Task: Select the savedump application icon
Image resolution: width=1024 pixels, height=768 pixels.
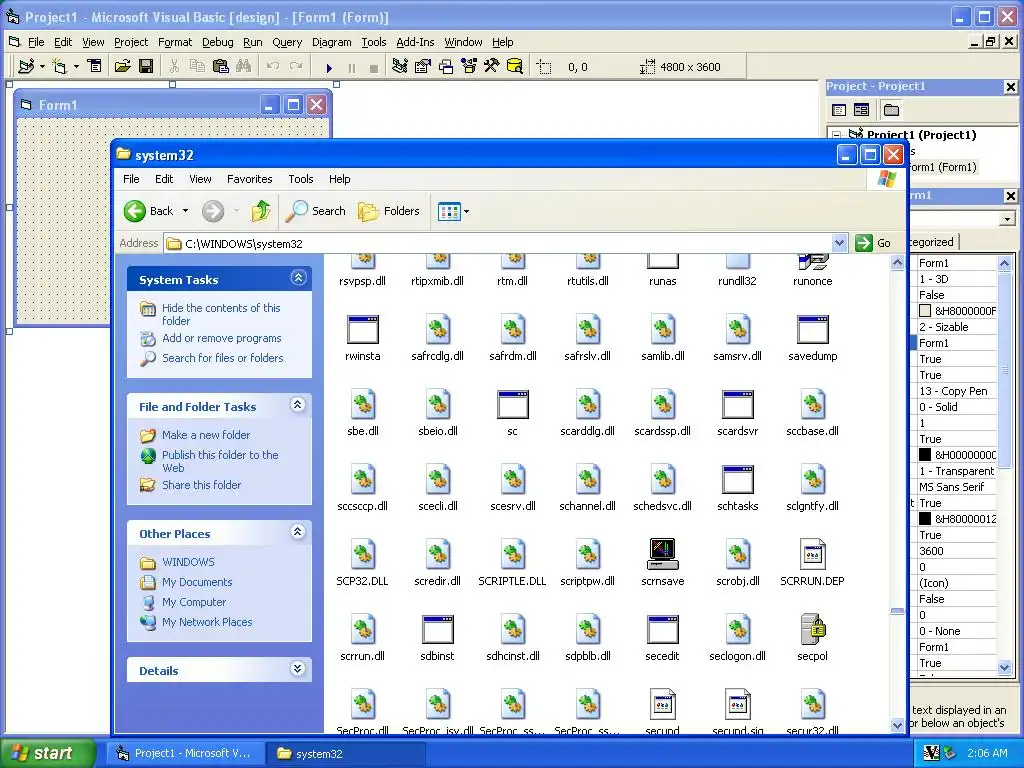Action: (812, 330)
